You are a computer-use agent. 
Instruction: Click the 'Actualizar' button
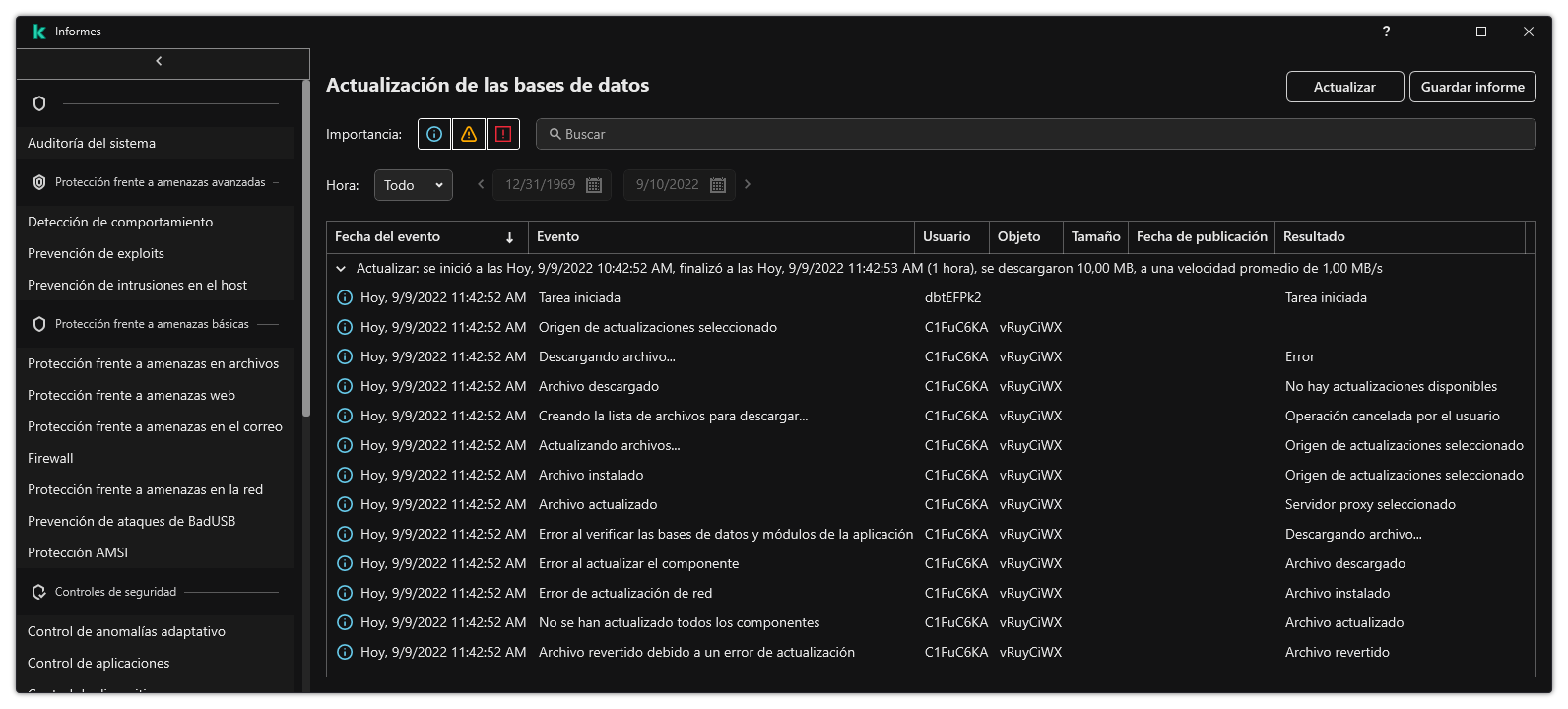pos(1344,87)
